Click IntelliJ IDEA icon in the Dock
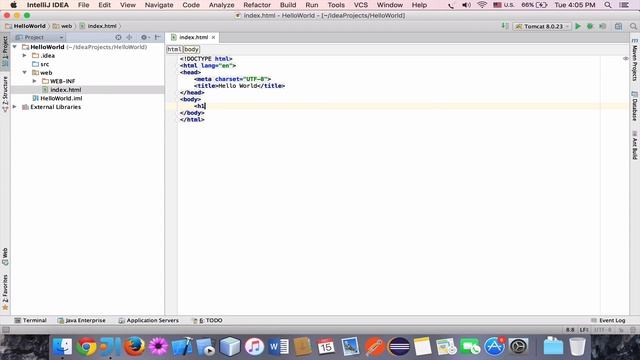 pyautogui.click(x=110, y=347)
